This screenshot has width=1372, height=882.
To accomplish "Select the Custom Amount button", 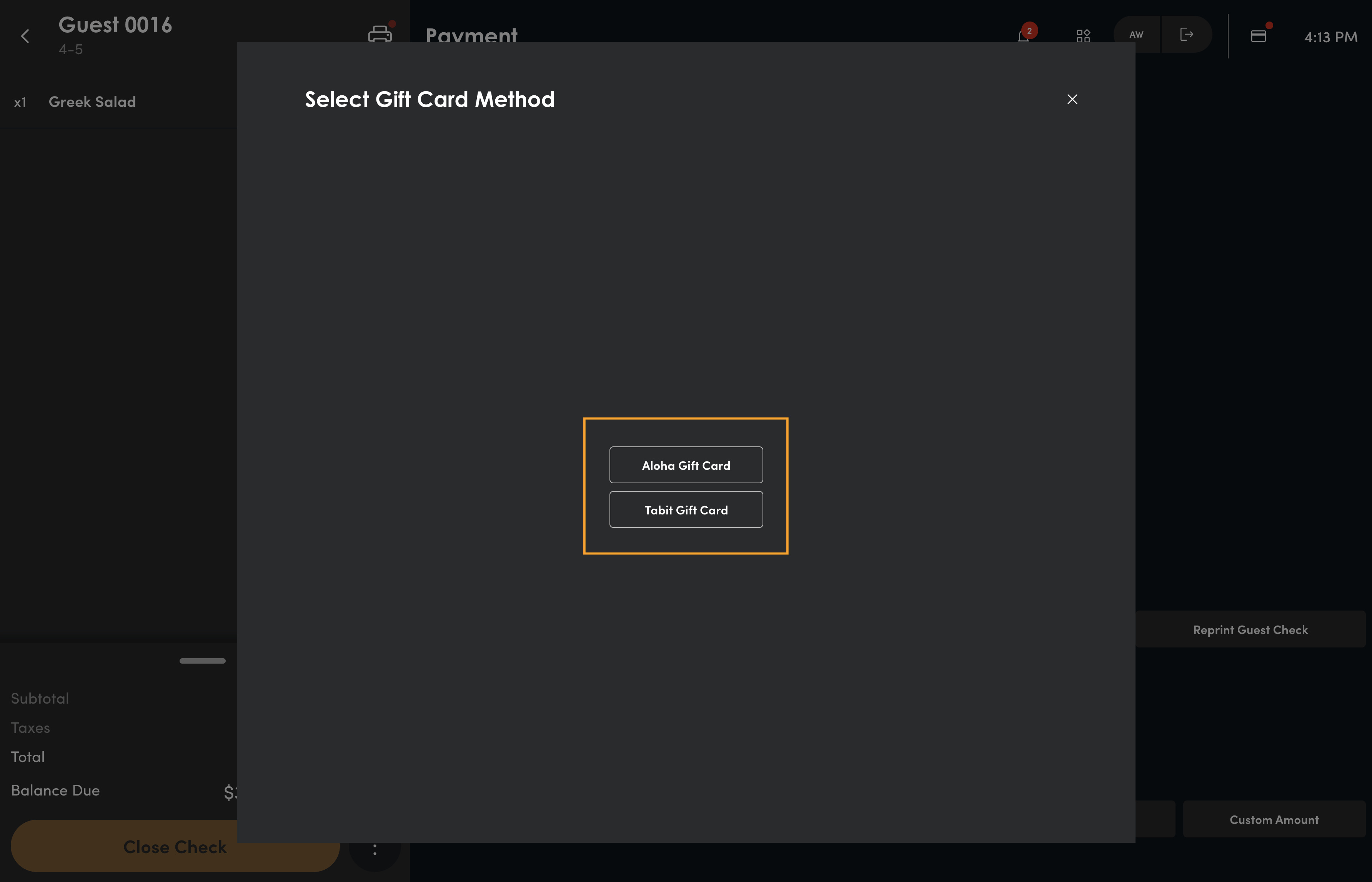I will pyautogui.click(x=1274, y=820).
